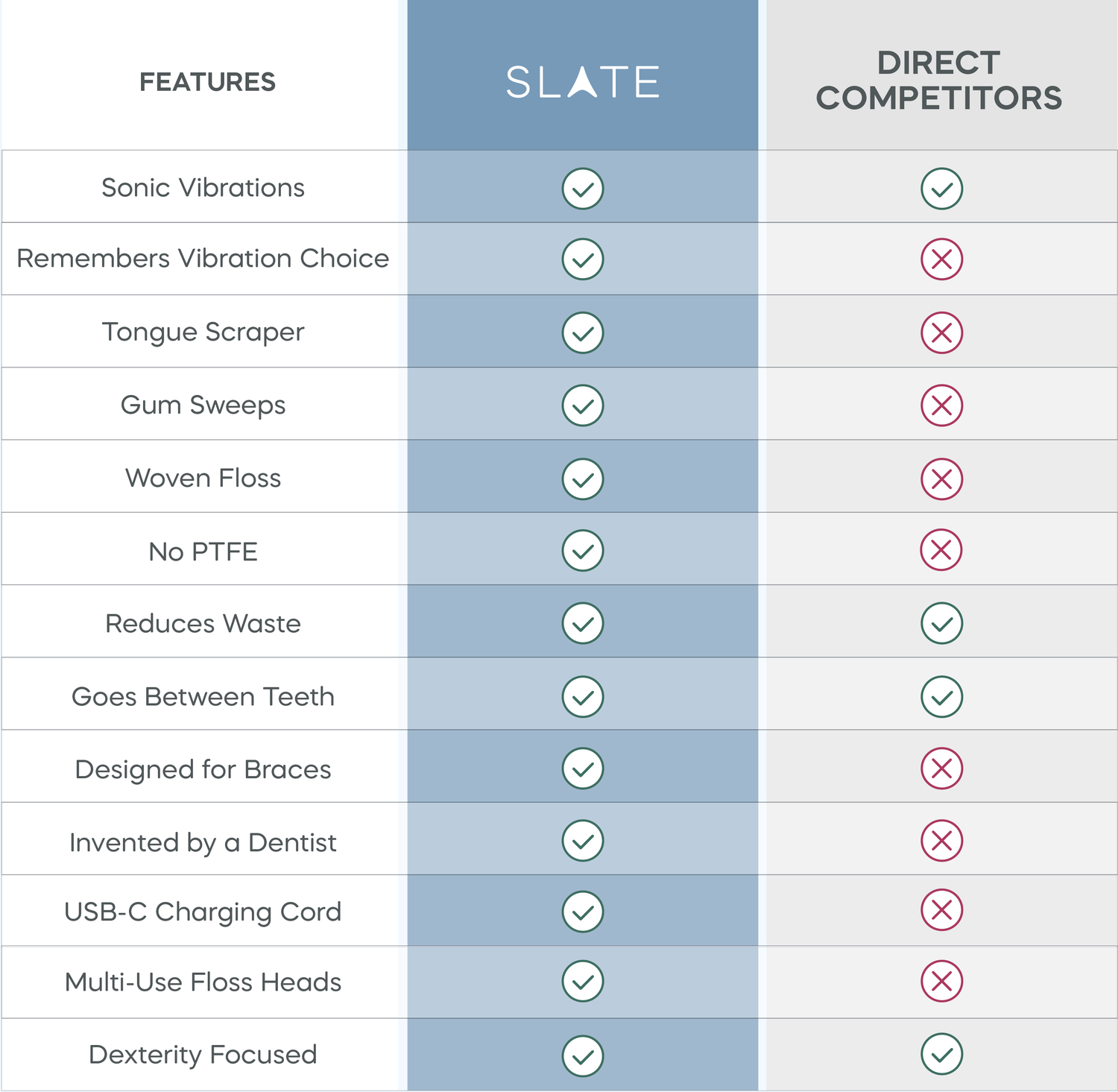Viewport: 1118px width, 1092px height.
Task: Click the FEATURES column heading
Action: point(207,82)
